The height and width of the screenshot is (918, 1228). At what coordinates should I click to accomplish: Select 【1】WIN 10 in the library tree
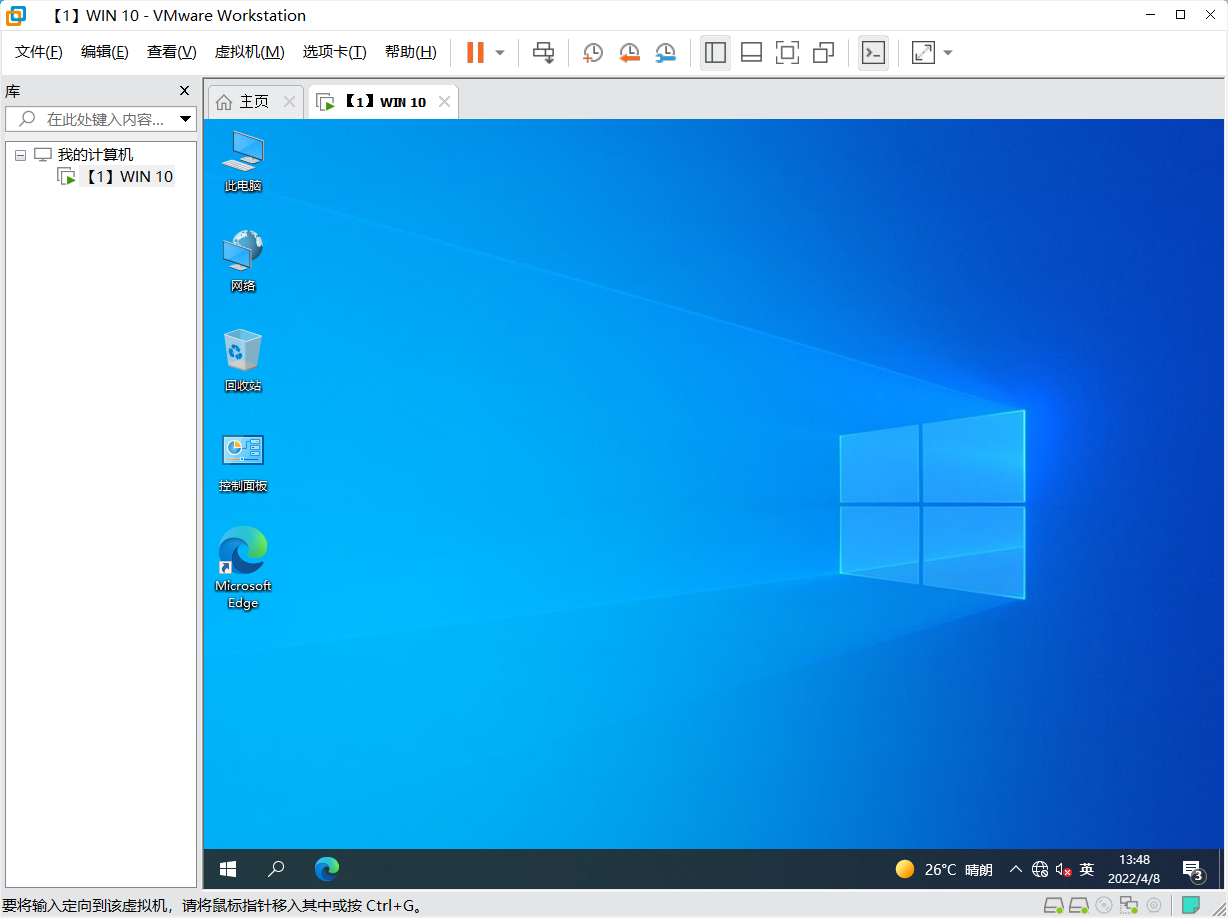point(127,177)
